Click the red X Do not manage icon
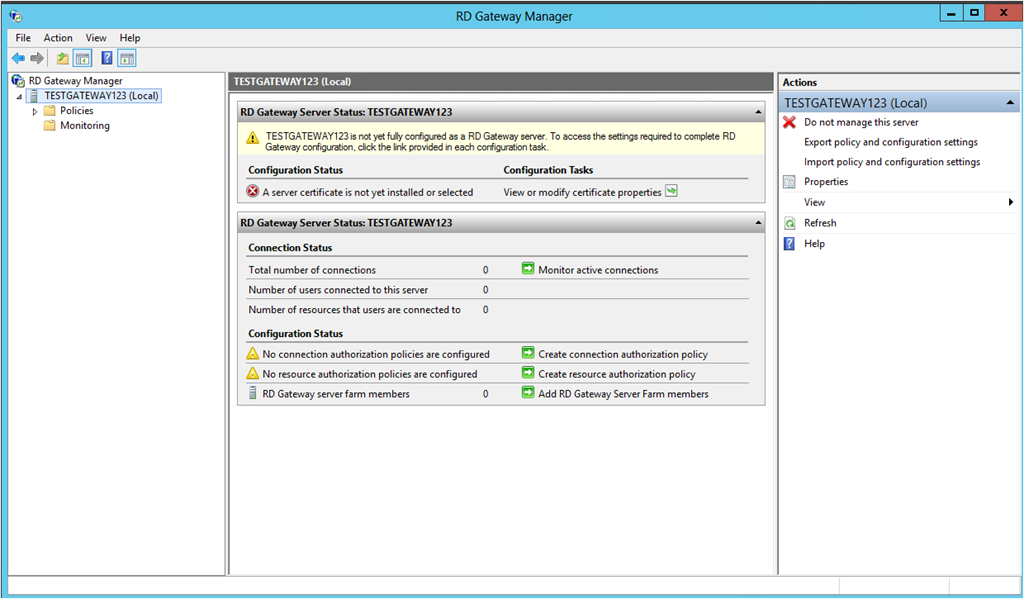This screenshot has width=1024, height=599. (x=790, y=122)
